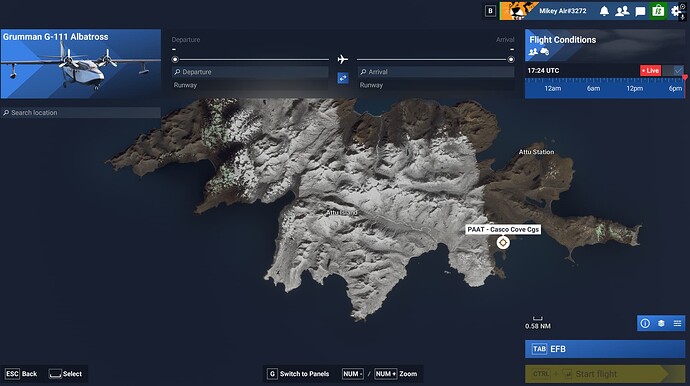Open the EFB button
The image size is (690, 386).
point(605,349)
